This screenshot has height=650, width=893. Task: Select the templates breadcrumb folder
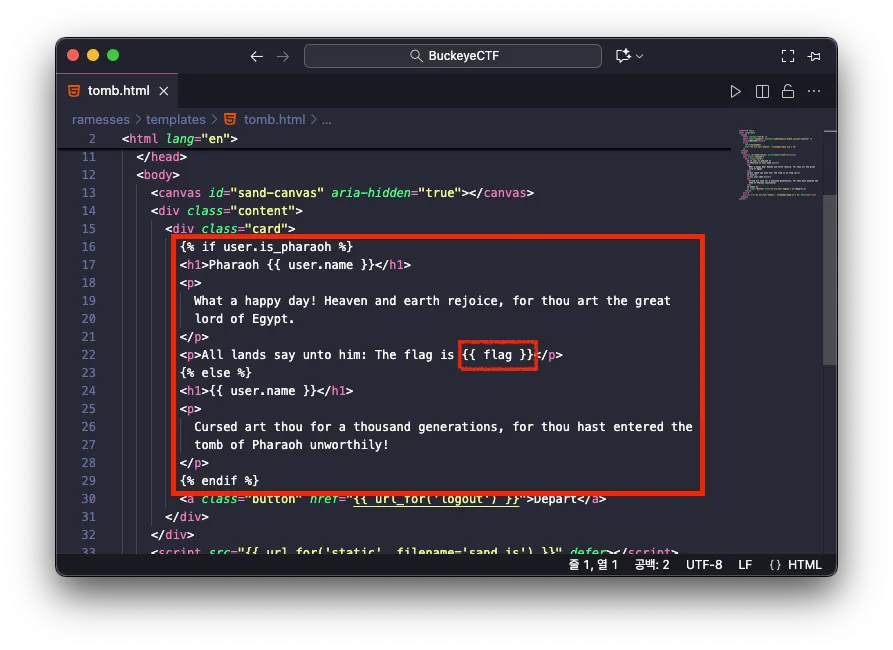[175, 120]
